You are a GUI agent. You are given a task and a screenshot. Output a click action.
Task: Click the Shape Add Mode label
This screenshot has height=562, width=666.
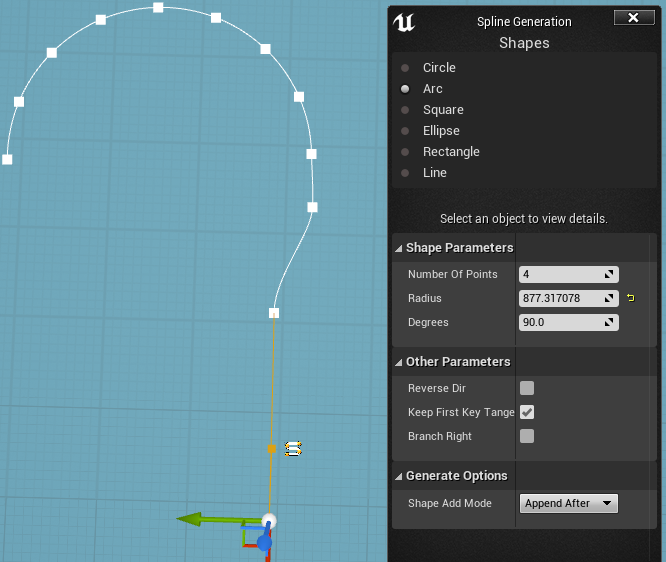(450, 503)
